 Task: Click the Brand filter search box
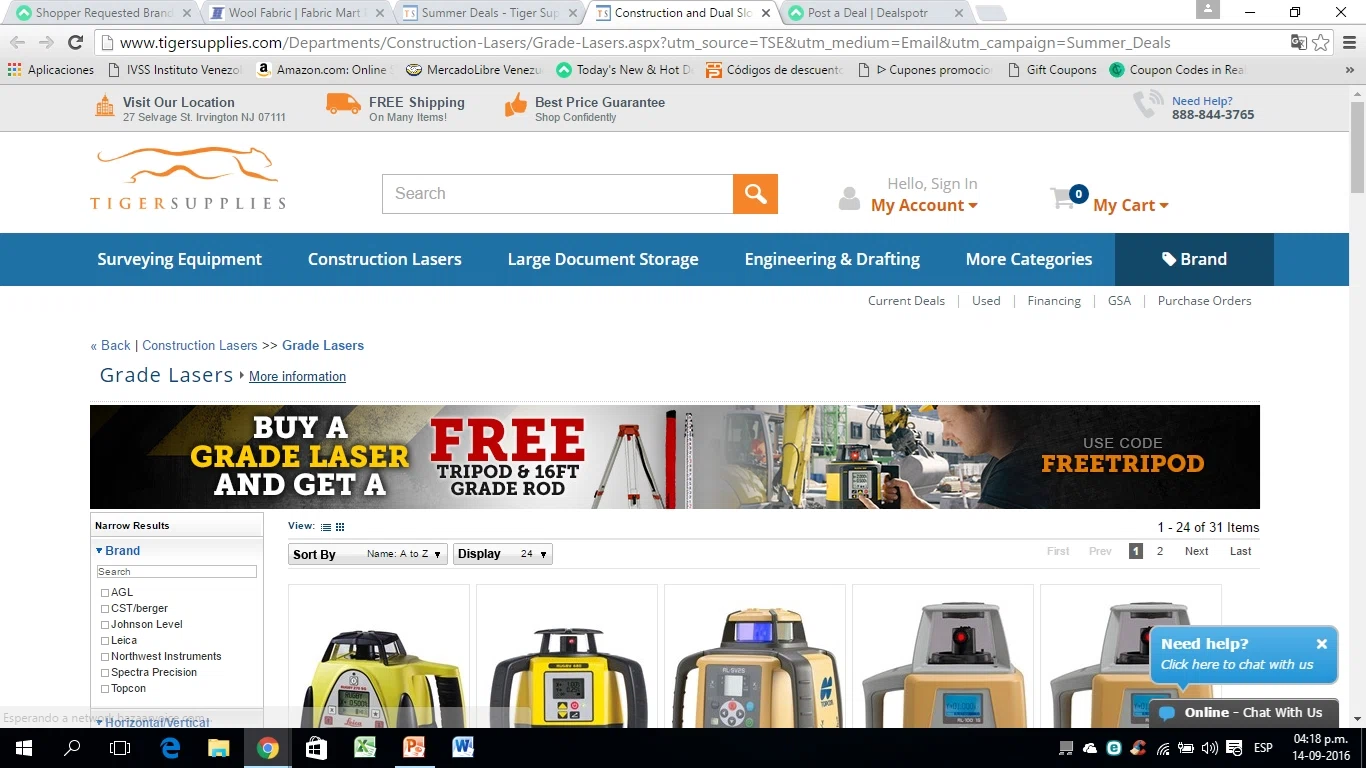click(x=177, y=572)
